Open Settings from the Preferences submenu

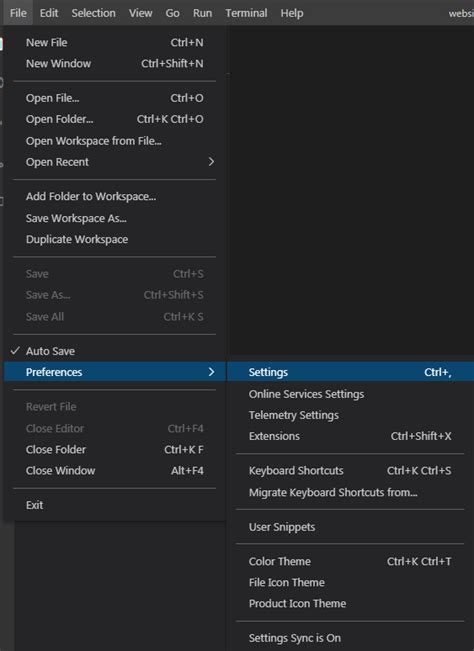(350, 372)
